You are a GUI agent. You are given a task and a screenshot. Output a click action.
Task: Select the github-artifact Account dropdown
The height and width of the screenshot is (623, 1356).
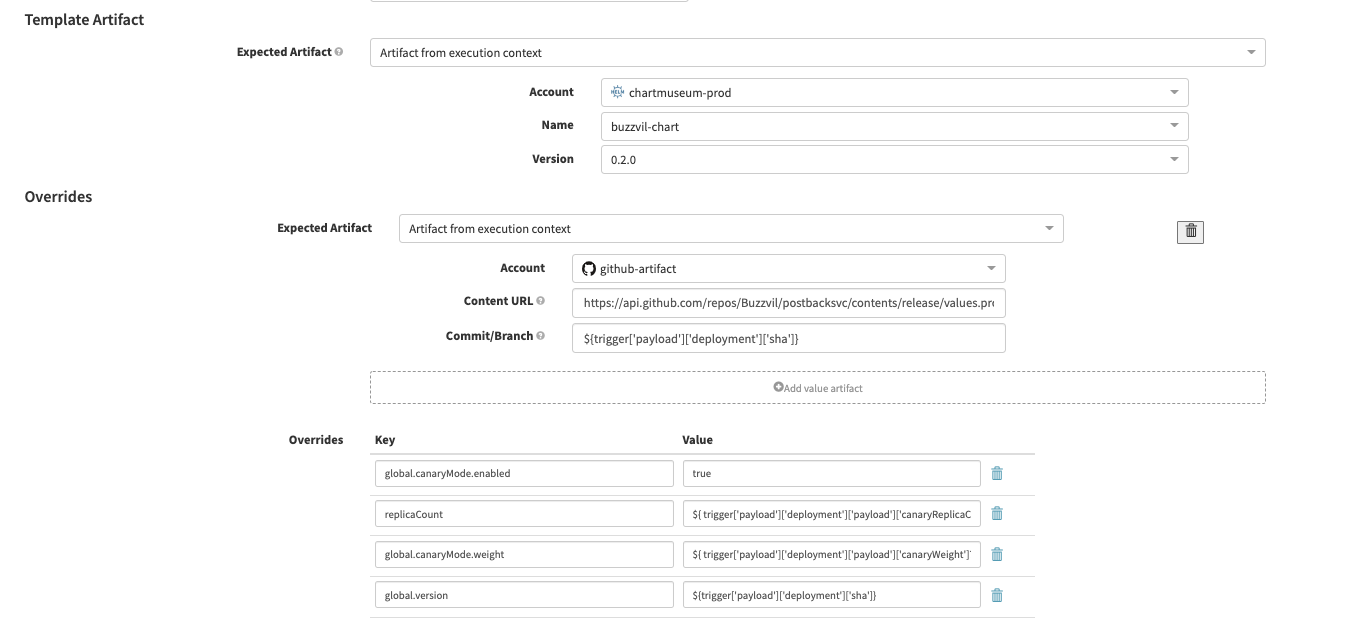point(789,268)
